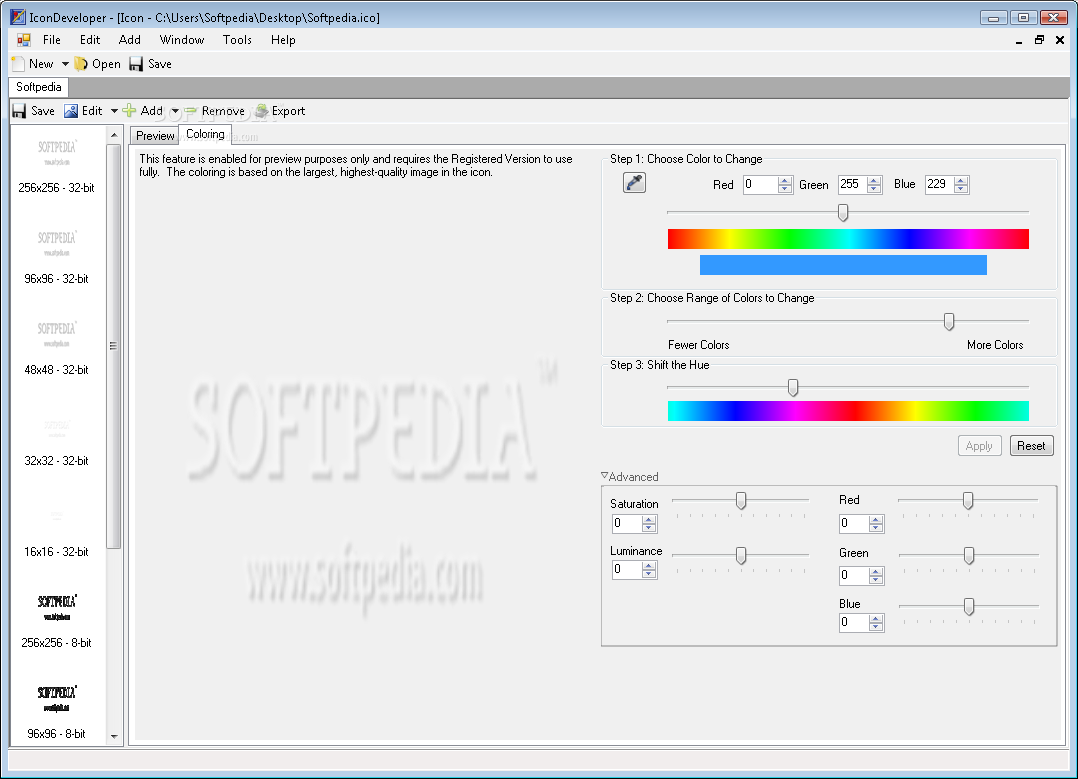Click the New document toolbar icon

(19, 64)
